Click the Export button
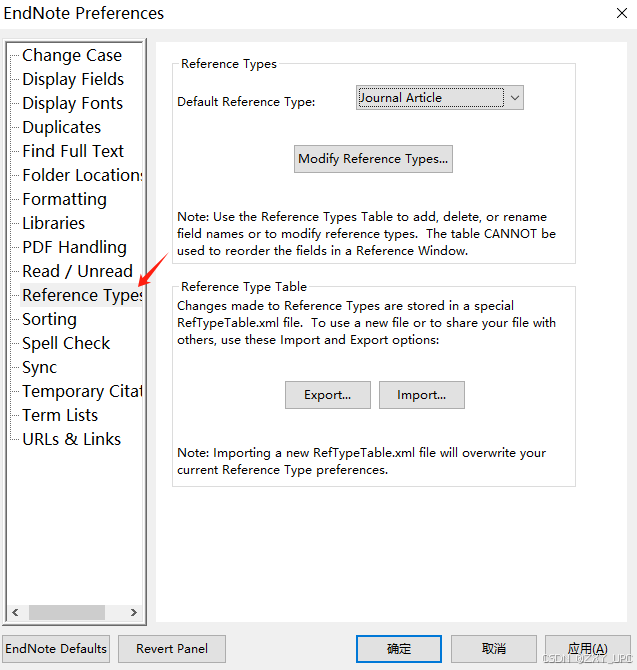 328,395
